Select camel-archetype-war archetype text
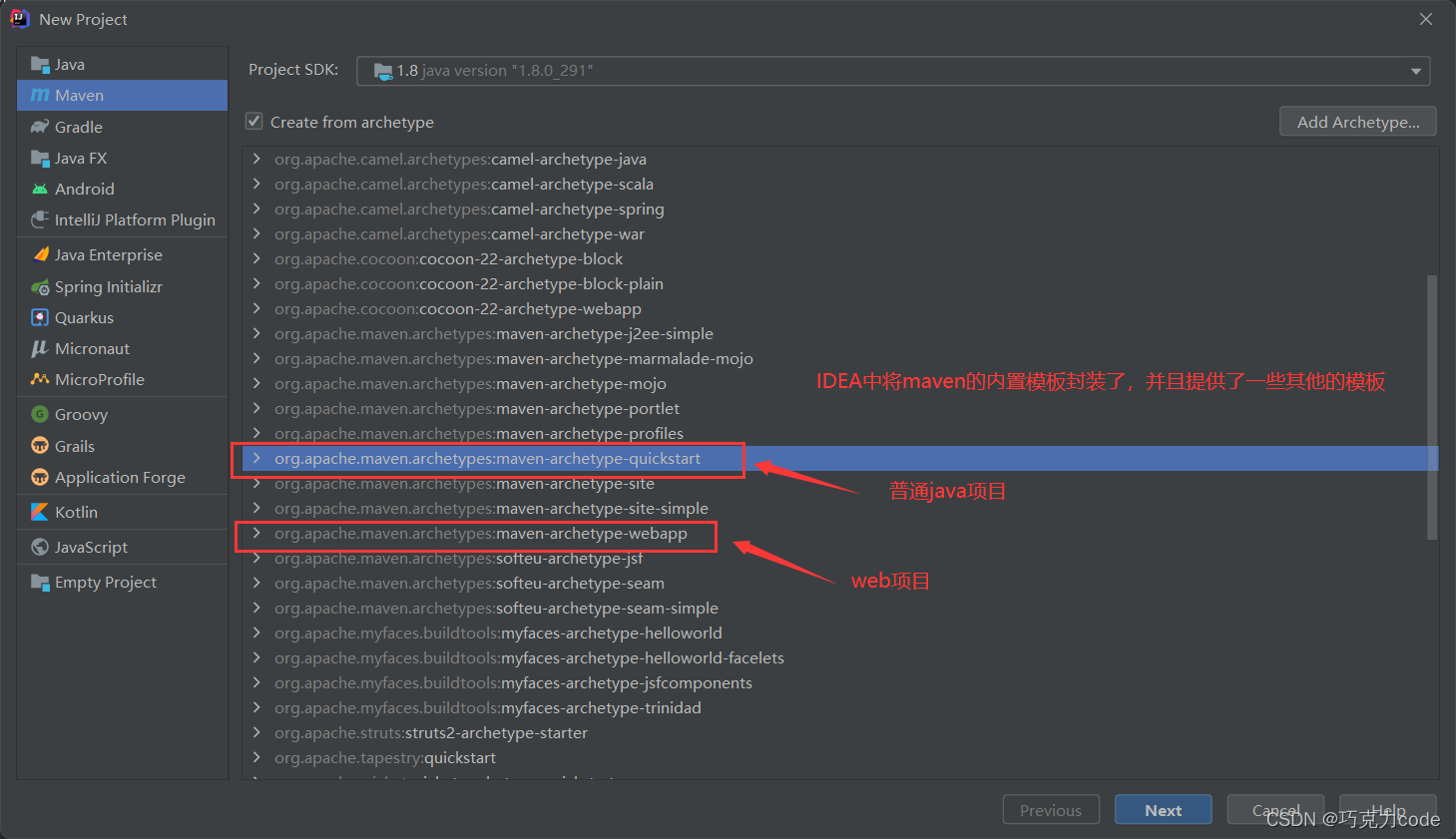This screenshot has height=839, width=1456. pyautogui.click(x=459, y=233)
